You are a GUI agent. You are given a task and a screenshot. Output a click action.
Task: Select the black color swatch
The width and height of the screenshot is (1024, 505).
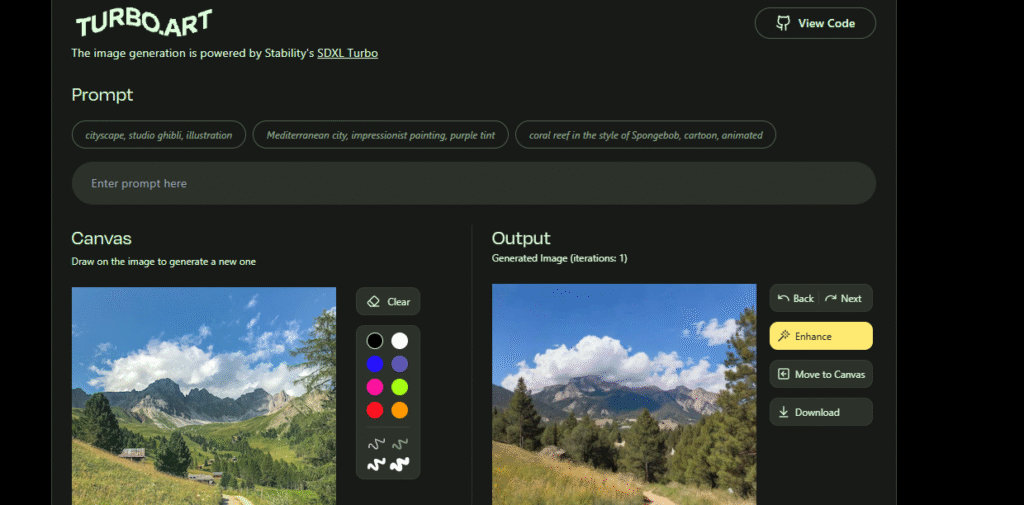(375, 341)
